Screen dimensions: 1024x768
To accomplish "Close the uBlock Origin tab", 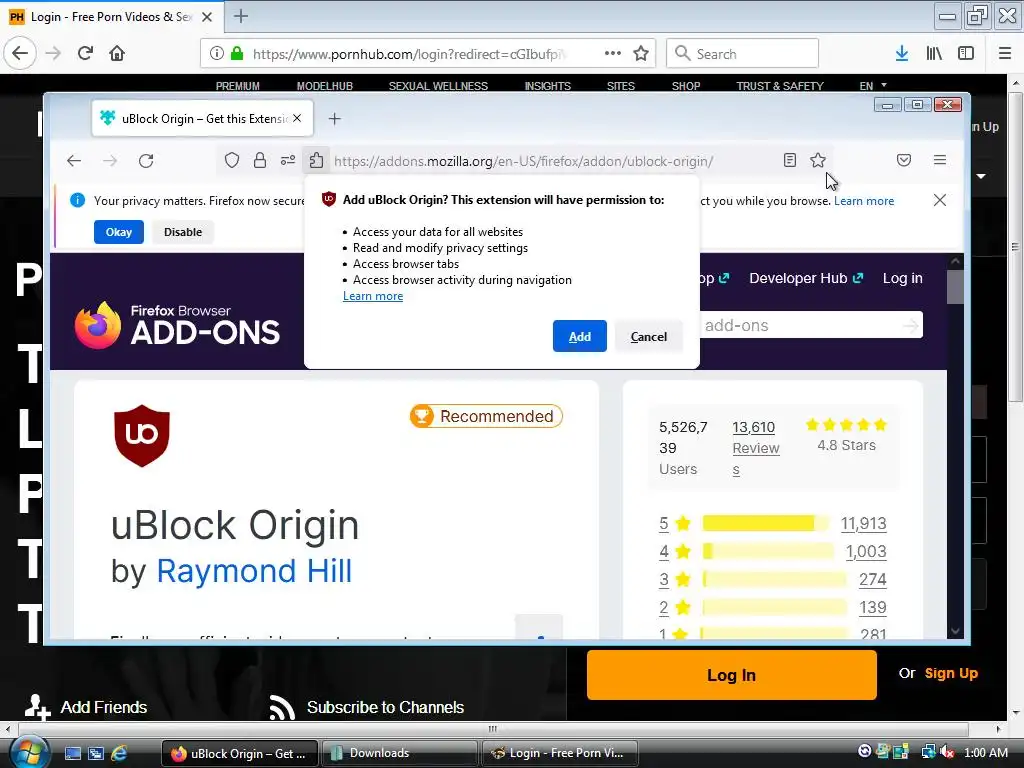I will point(297,118).
